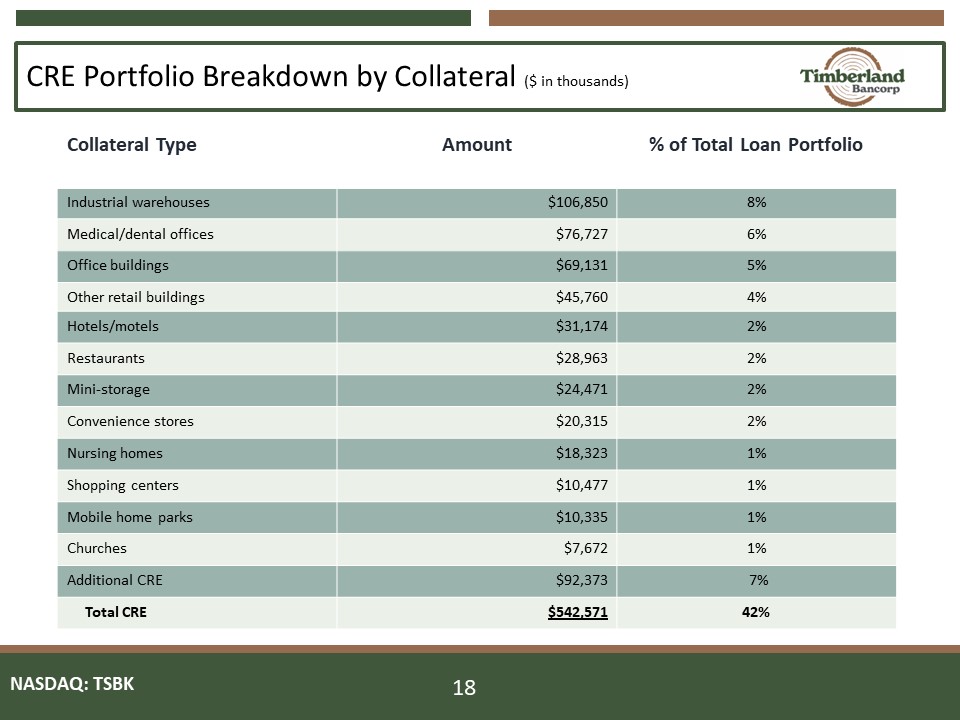Click the slide page number 18

pyautogui.click(x=464, y=687)
